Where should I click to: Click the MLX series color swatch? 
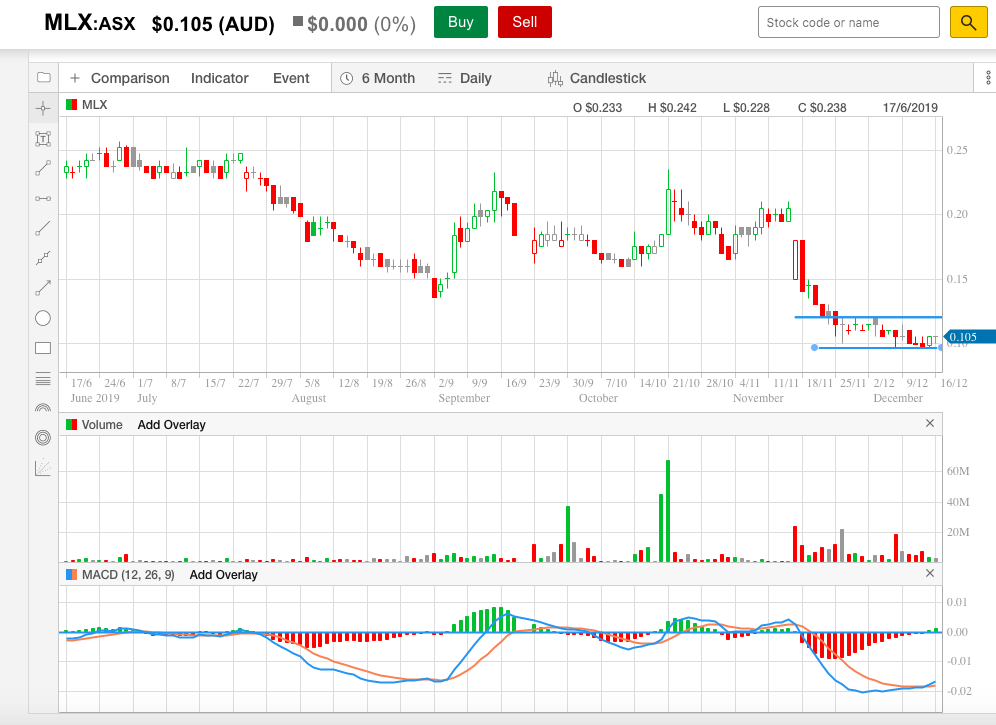72,105
